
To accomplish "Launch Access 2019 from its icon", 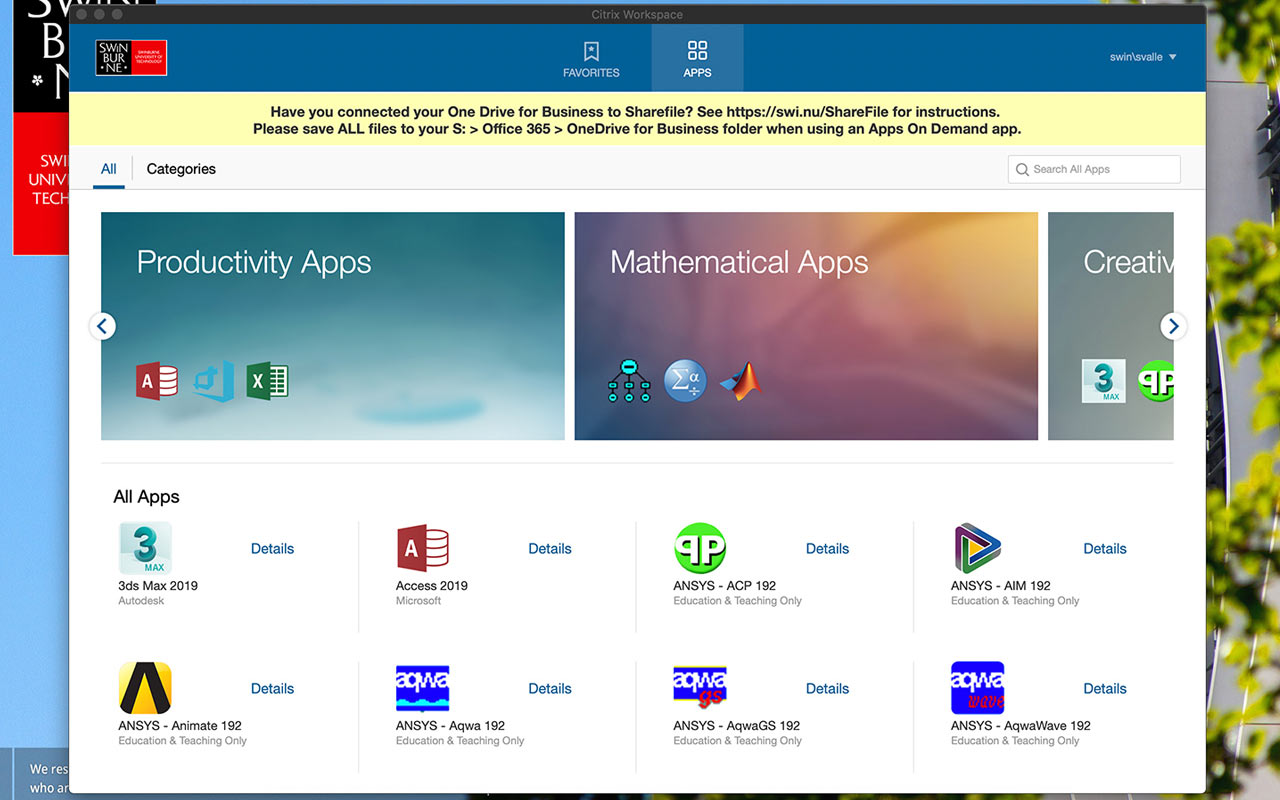I will 422,548.
